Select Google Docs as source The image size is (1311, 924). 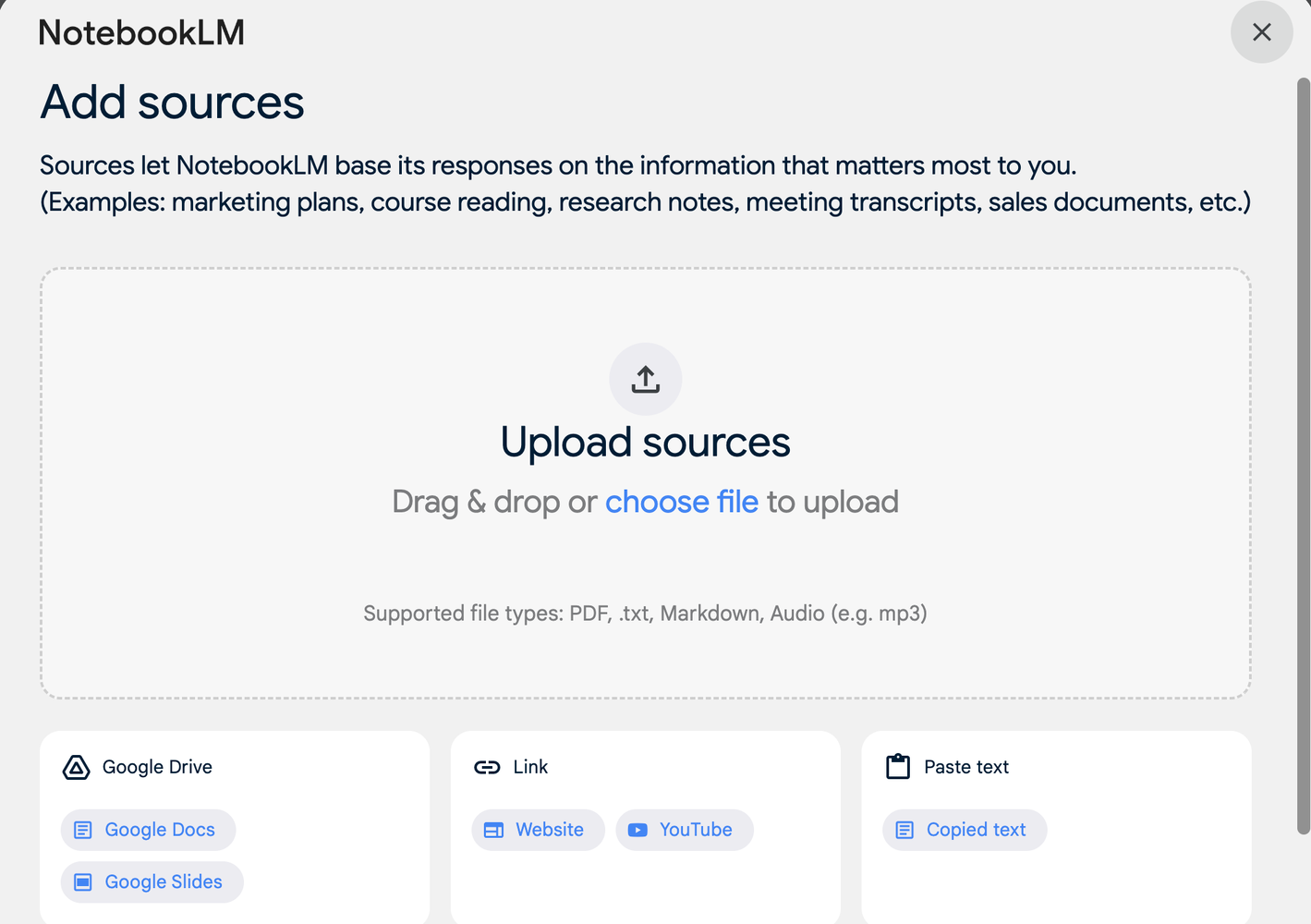point(148,830)
